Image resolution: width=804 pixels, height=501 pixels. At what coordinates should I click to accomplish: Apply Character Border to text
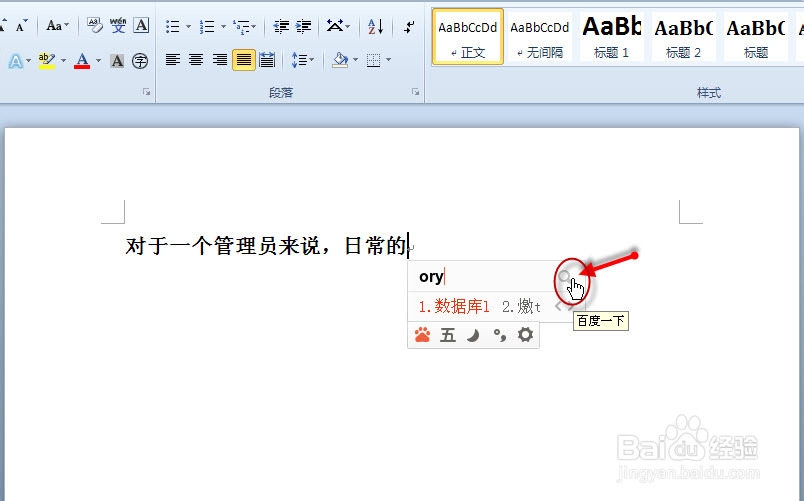point(141,25)
